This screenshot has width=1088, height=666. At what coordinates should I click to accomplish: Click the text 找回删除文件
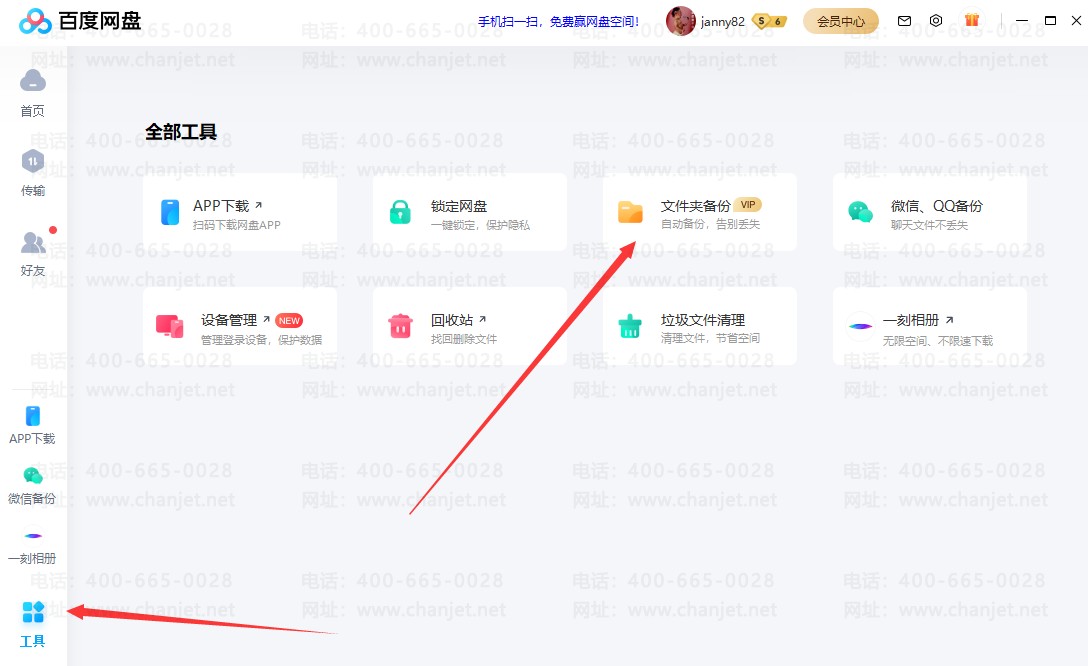(464, 339)
